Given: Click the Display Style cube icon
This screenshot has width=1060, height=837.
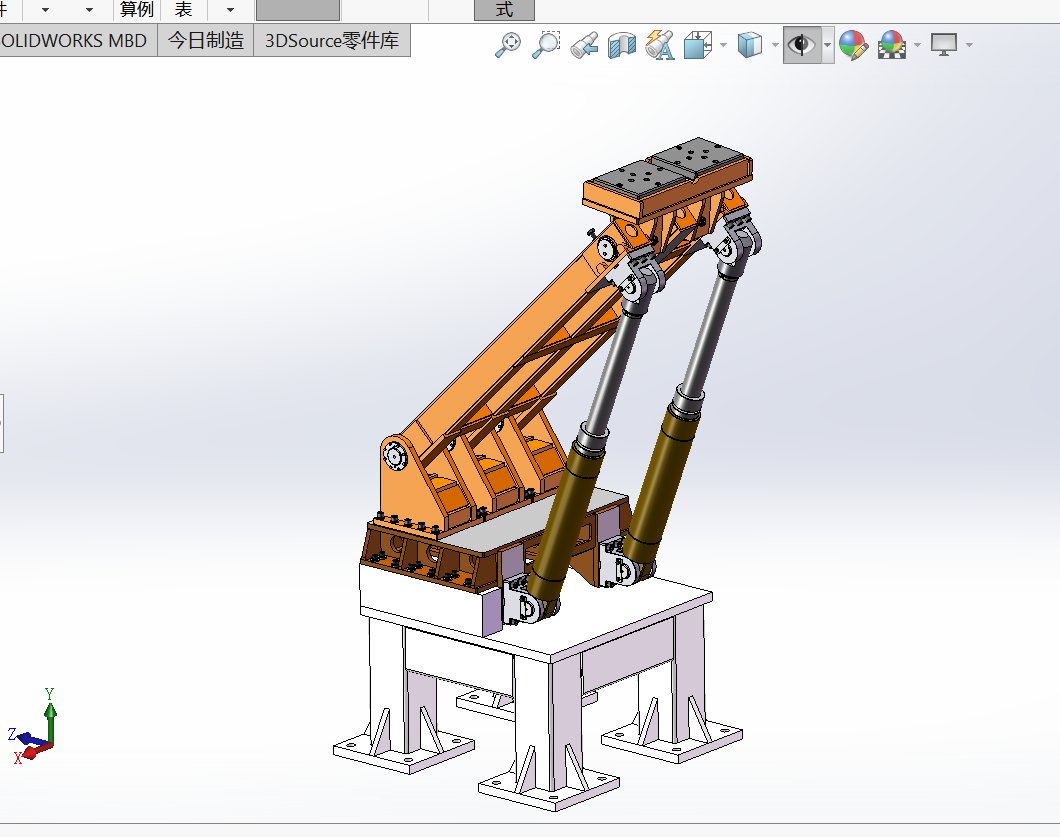Looking at the screenshot, I should 750,45.
